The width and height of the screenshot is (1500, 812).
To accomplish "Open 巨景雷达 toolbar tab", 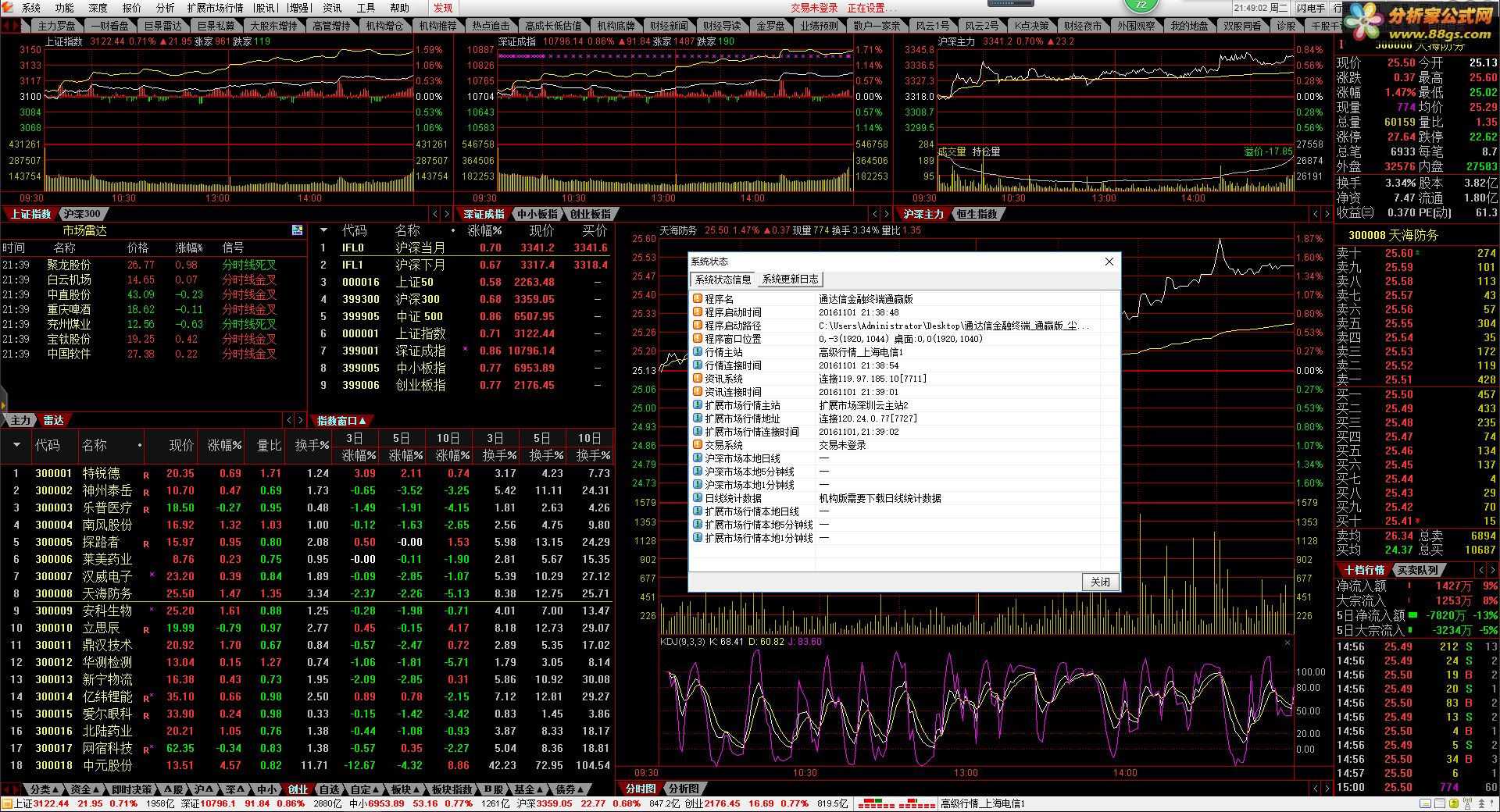I will (162, 26).
